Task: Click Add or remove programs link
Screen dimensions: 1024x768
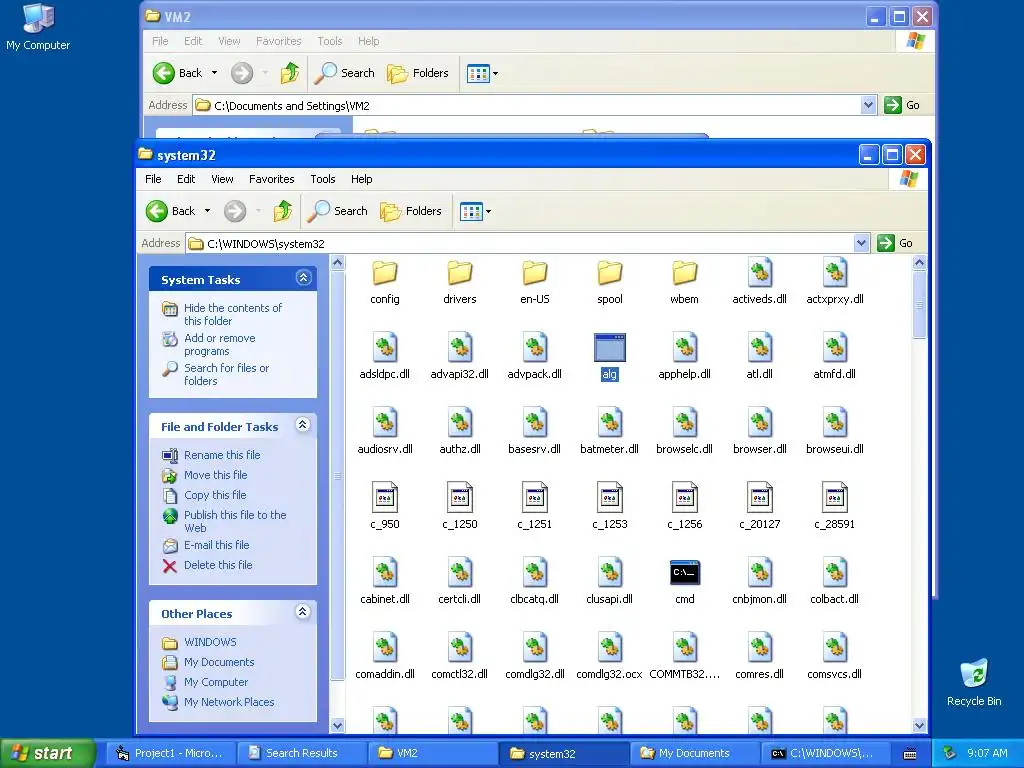Action: [x=219, y=344]
